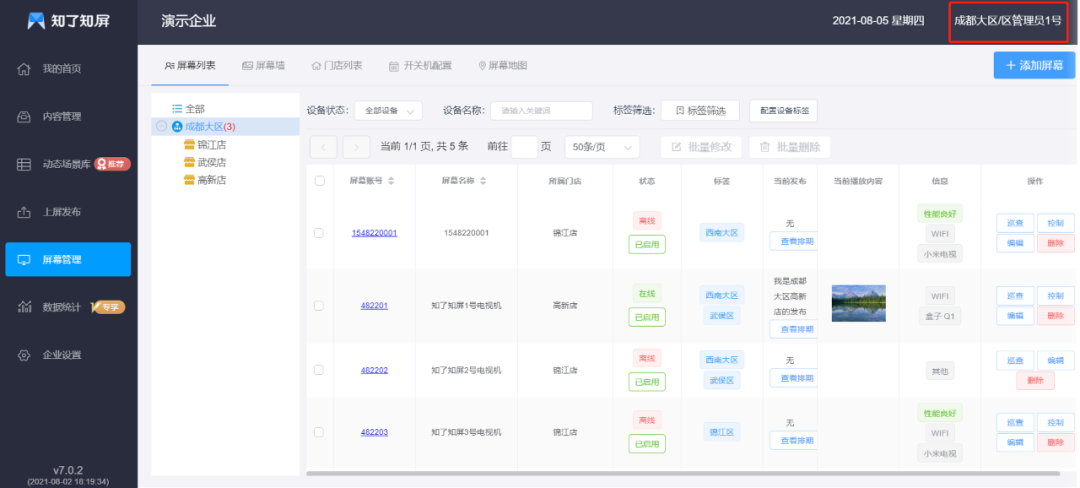Select 武侯店 in the store tree
1080x488 pixels.
[x=211, y=162]
